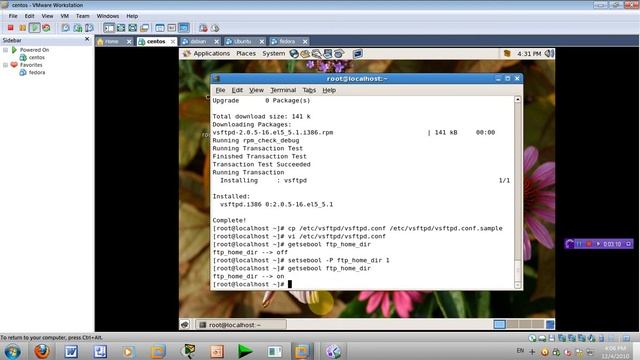Open the GNOME Applications menu

[x=211, y=53]
